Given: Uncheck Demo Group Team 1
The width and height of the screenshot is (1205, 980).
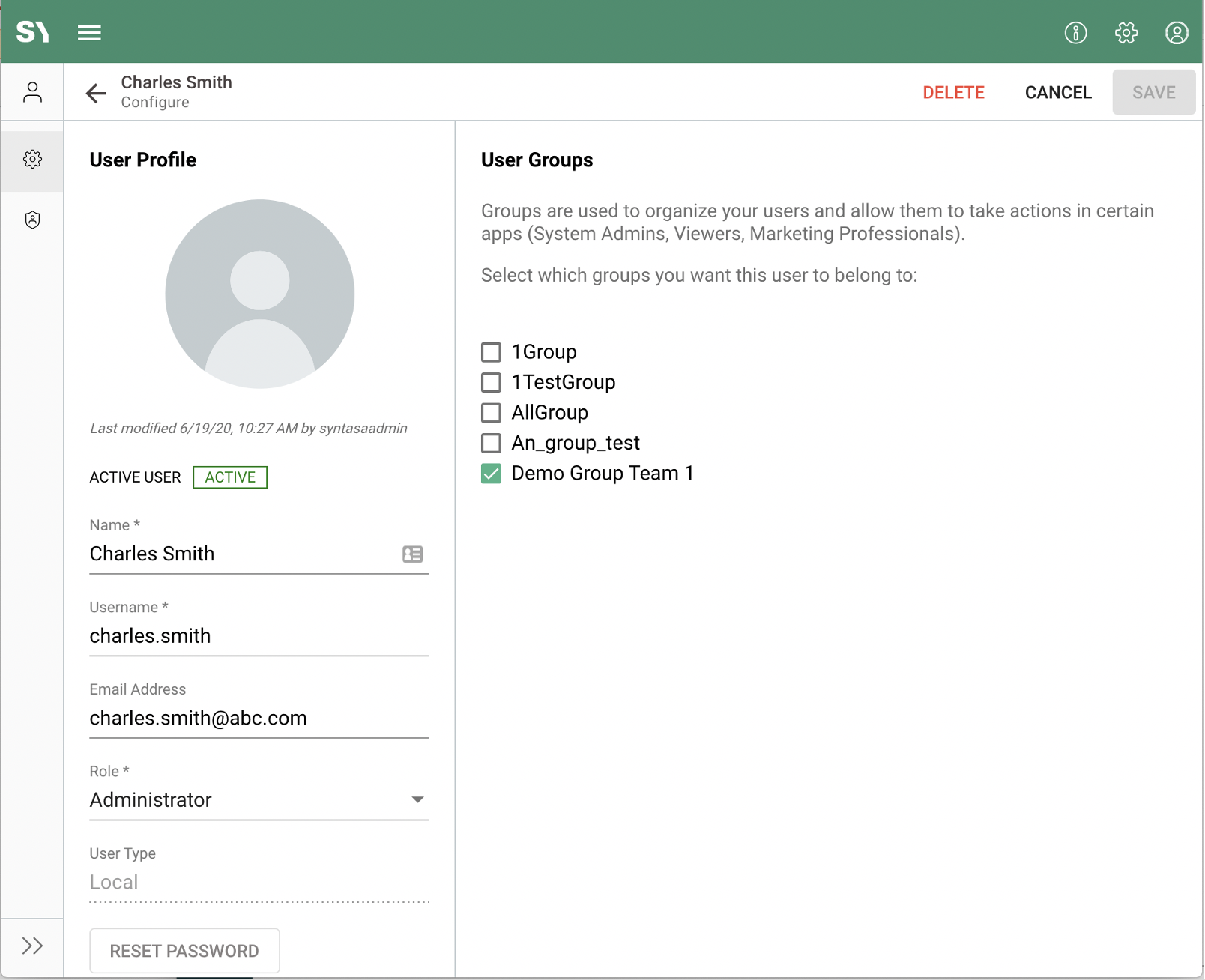Looking at the screenshot, I should [x=491, y=474].
